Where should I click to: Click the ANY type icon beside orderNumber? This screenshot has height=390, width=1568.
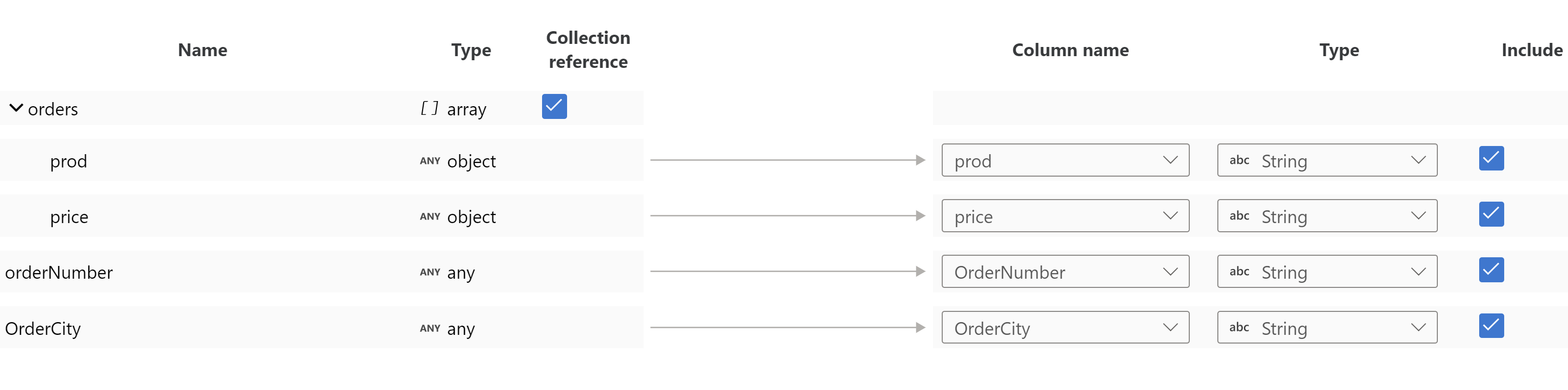pyautogui.click(x=430, y=272)
